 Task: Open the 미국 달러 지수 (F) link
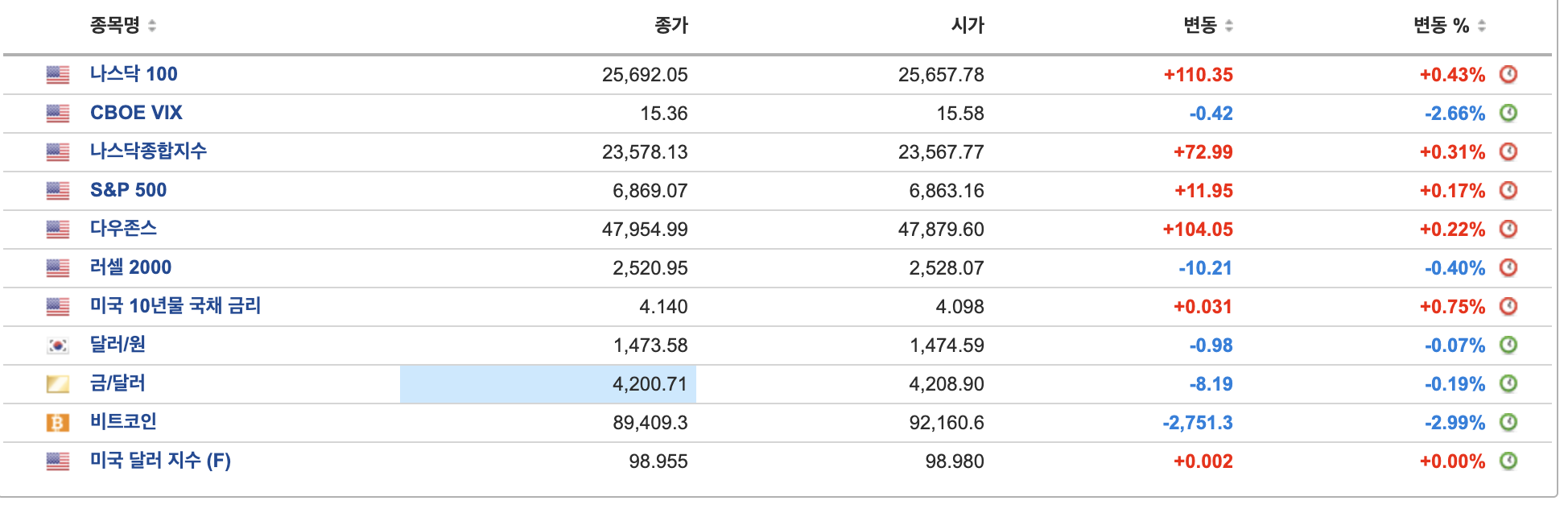pos(160,461)
